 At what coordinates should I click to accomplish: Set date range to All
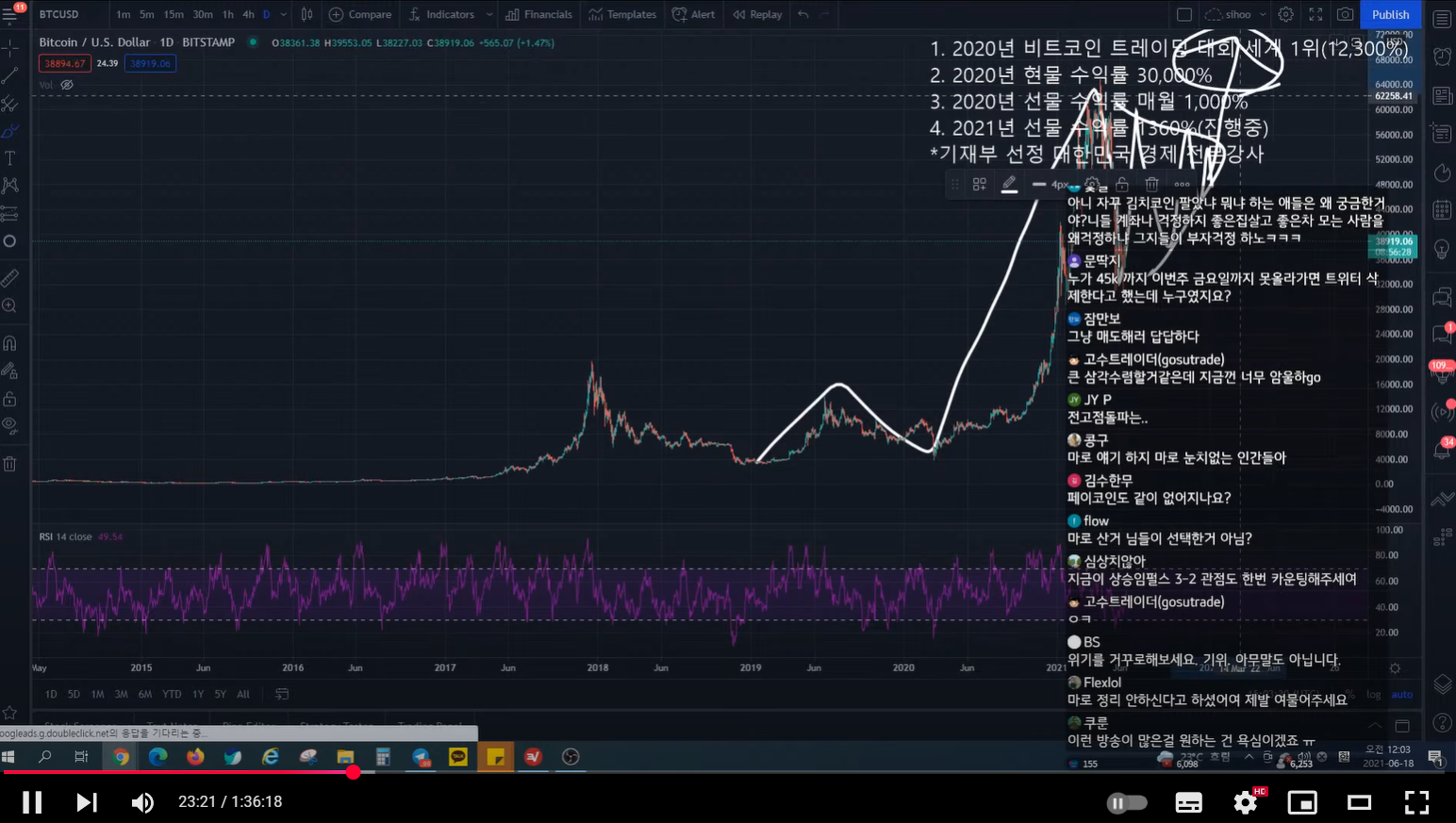pyautogui.click(x=243, y=694)
